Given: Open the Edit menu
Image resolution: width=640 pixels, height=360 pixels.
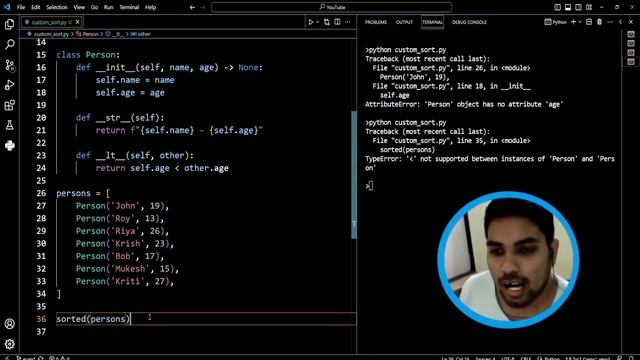Looking at the screenshot, I should point(36,7).
